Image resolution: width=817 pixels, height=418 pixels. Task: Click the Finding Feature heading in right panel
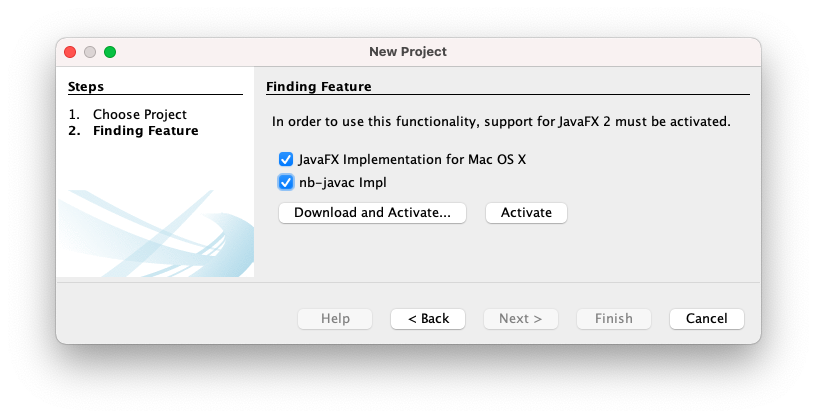coord(319,87)
